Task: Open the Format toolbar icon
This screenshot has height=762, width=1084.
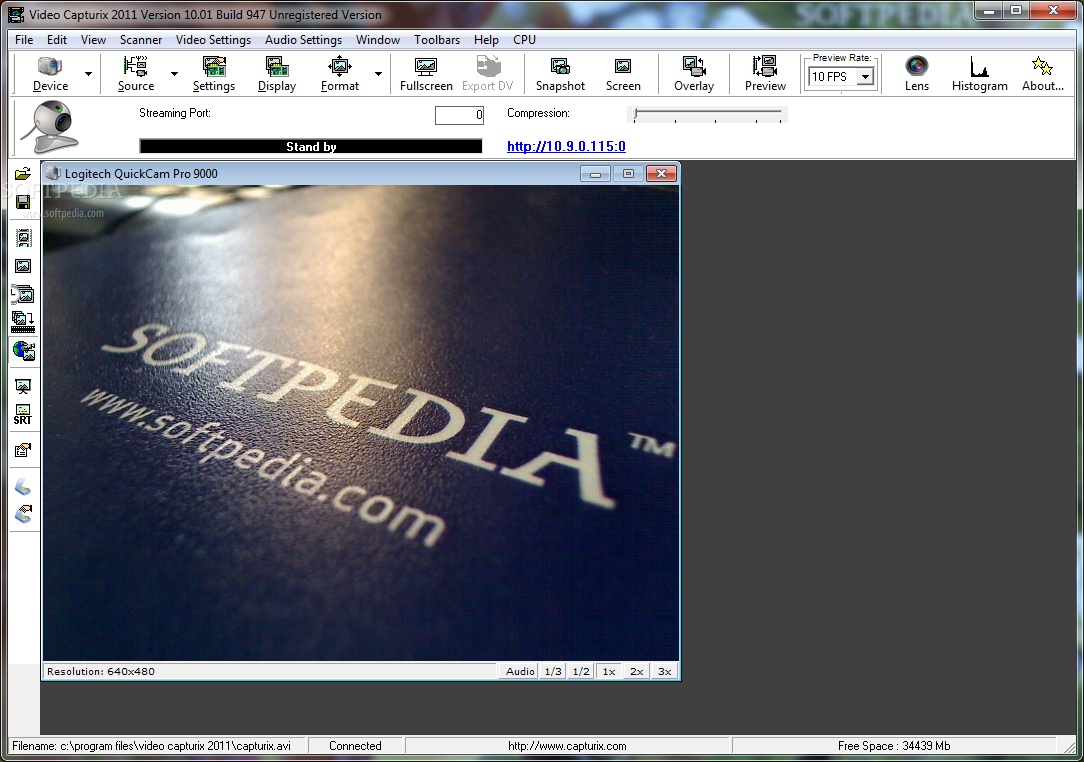Action: 339,75
